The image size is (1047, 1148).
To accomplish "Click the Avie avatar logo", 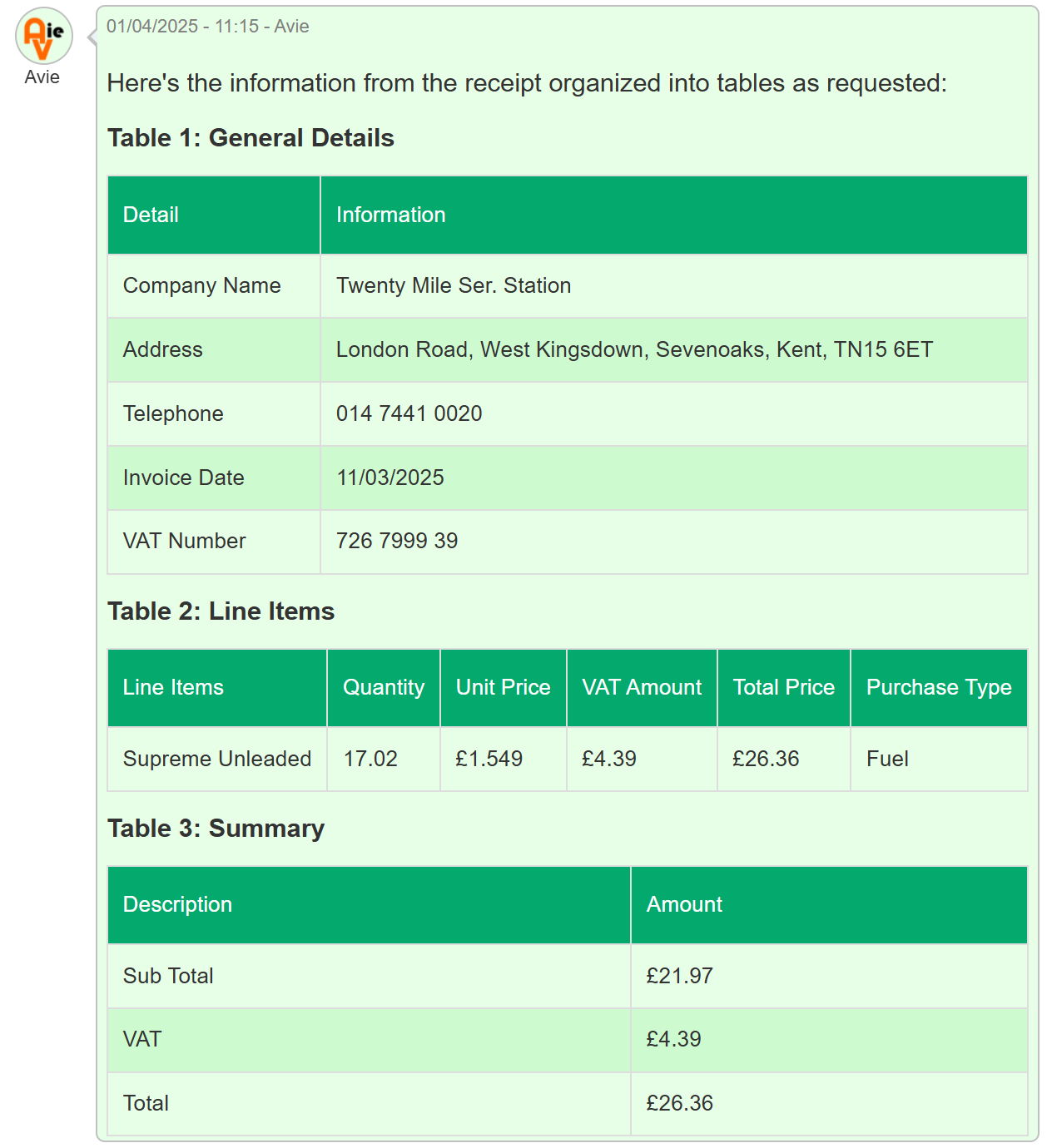I will (x=44, y=37).
